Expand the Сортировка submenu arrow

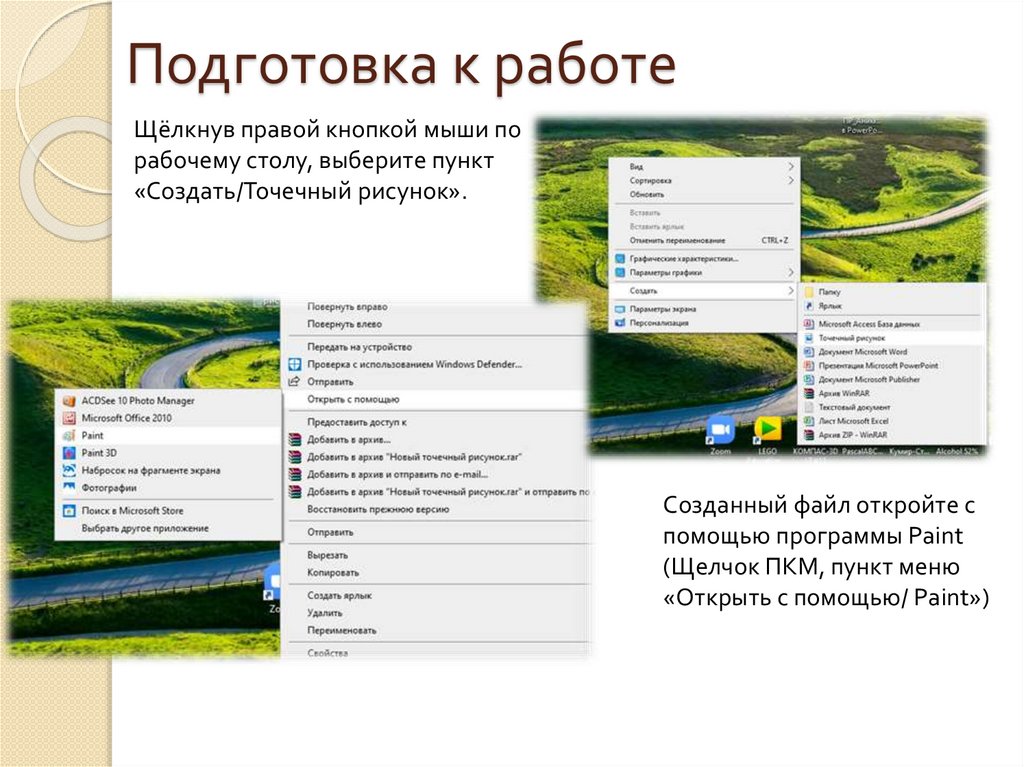(790, 180)
